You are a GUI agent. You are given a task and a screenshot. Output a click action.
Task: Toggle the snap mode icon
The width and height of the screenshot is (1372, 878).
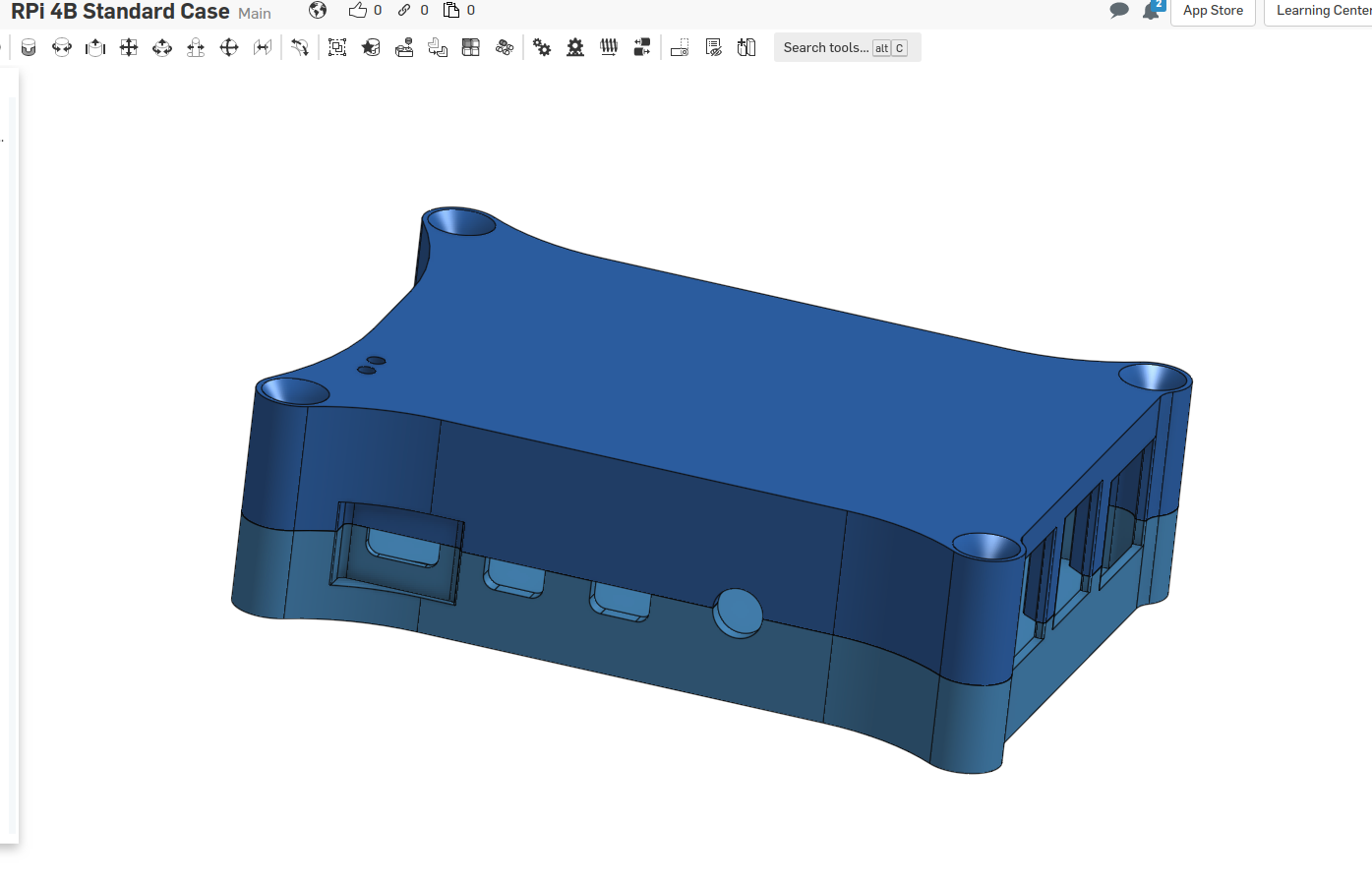[680, 47]
